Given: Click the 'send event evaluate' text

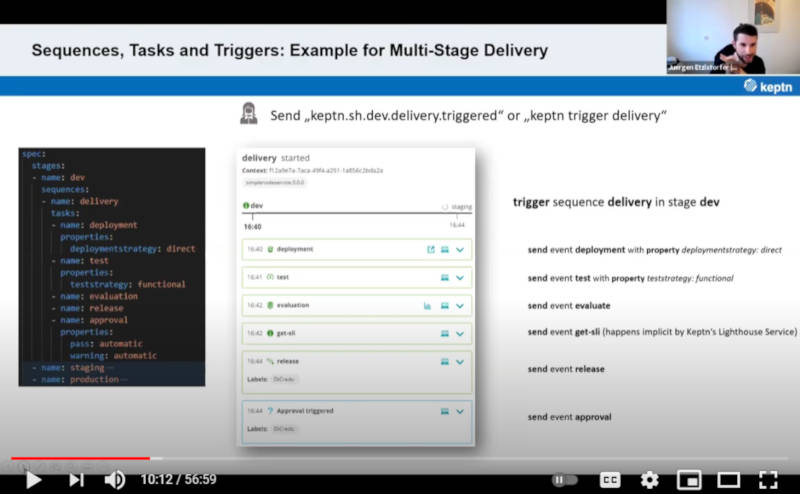Looking at the screenshot, I should 569,306.
